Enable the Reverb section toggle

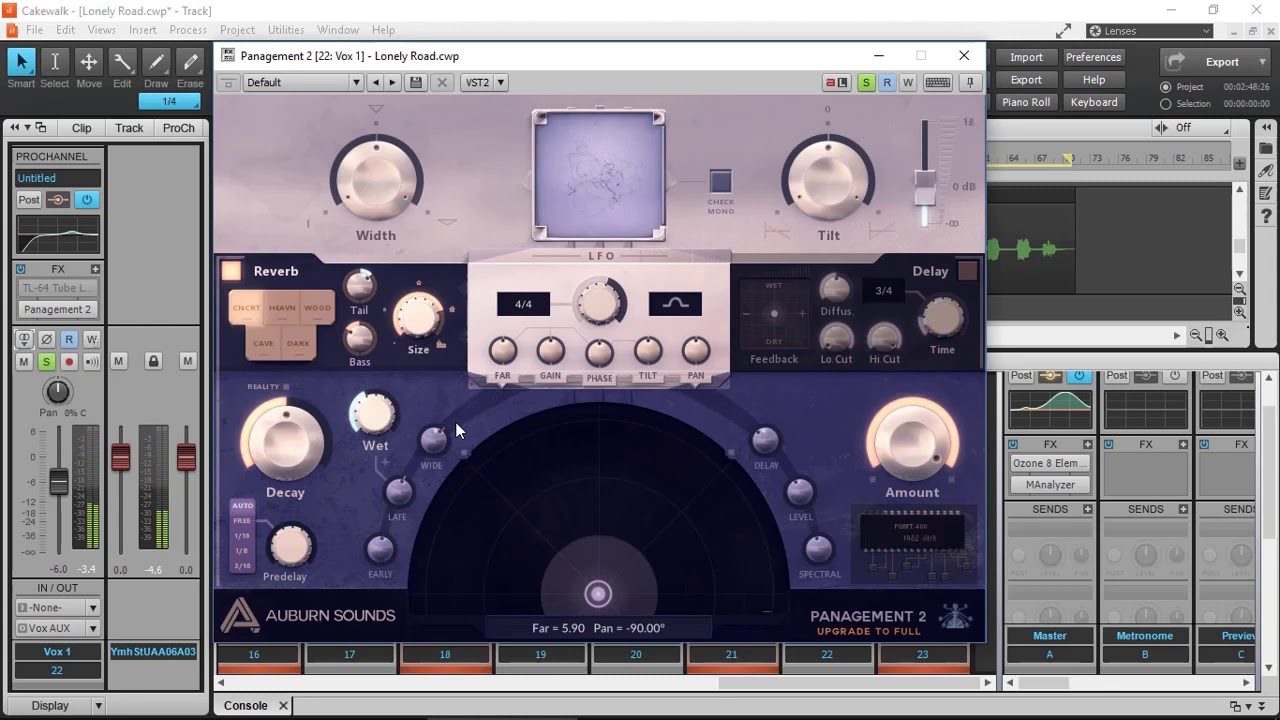[x=232, y=271]
